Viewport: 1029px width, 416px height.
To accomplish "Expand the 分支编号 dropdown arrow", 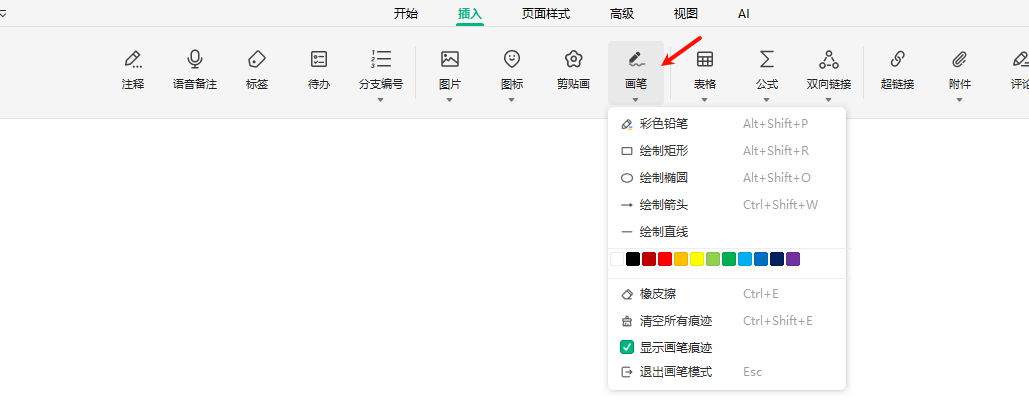I will click(381, 100).
